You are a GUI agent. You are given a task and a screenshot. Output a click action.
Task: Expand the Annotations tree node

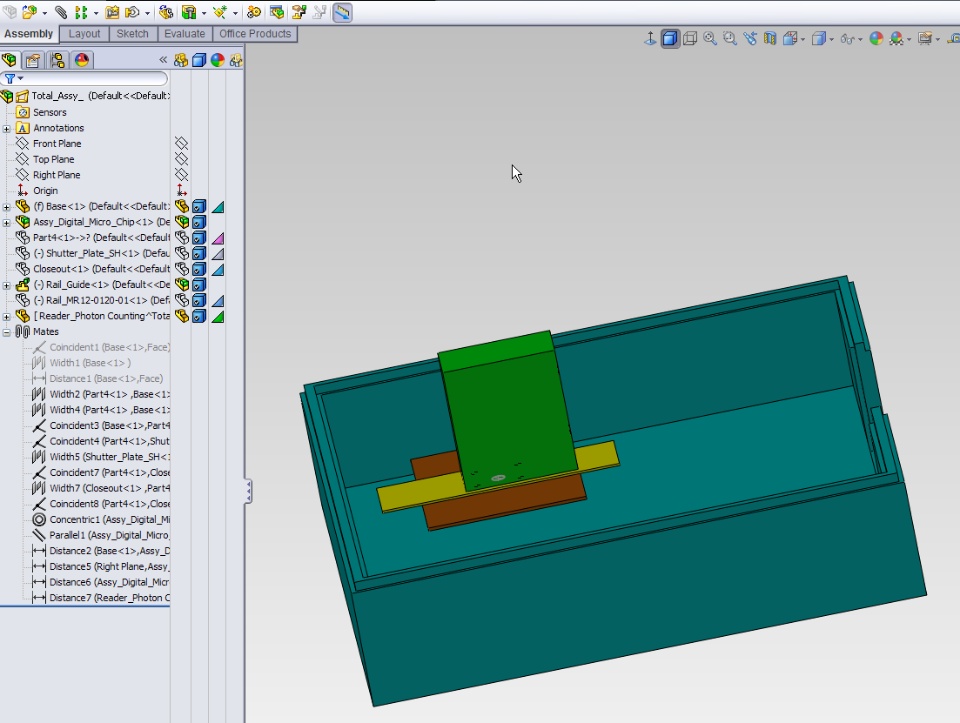pyautogui.click(x=7, y=128)
